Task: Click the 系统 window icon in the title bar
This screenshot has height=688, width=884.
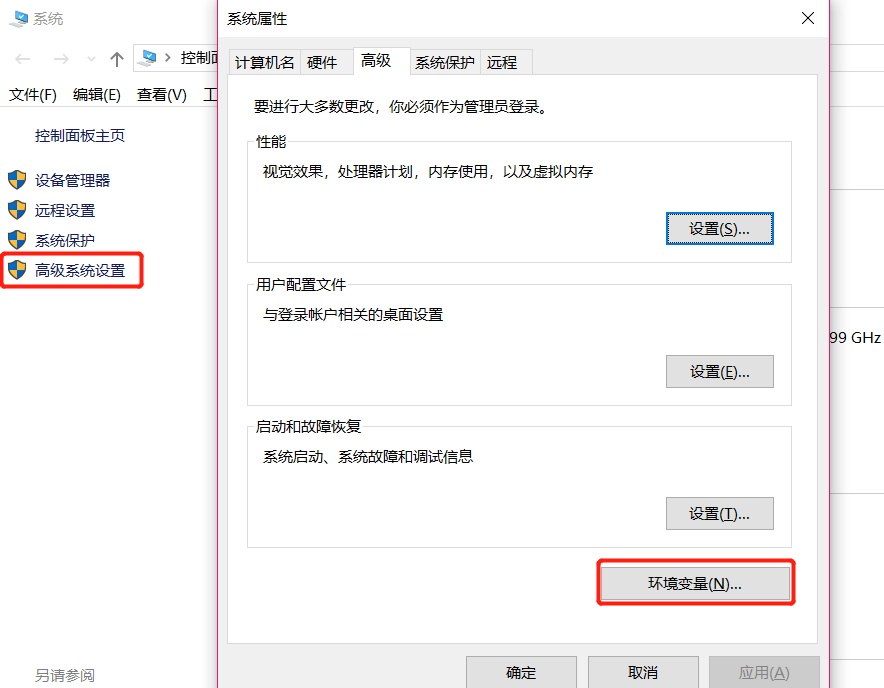Action: tap(17, 17)
